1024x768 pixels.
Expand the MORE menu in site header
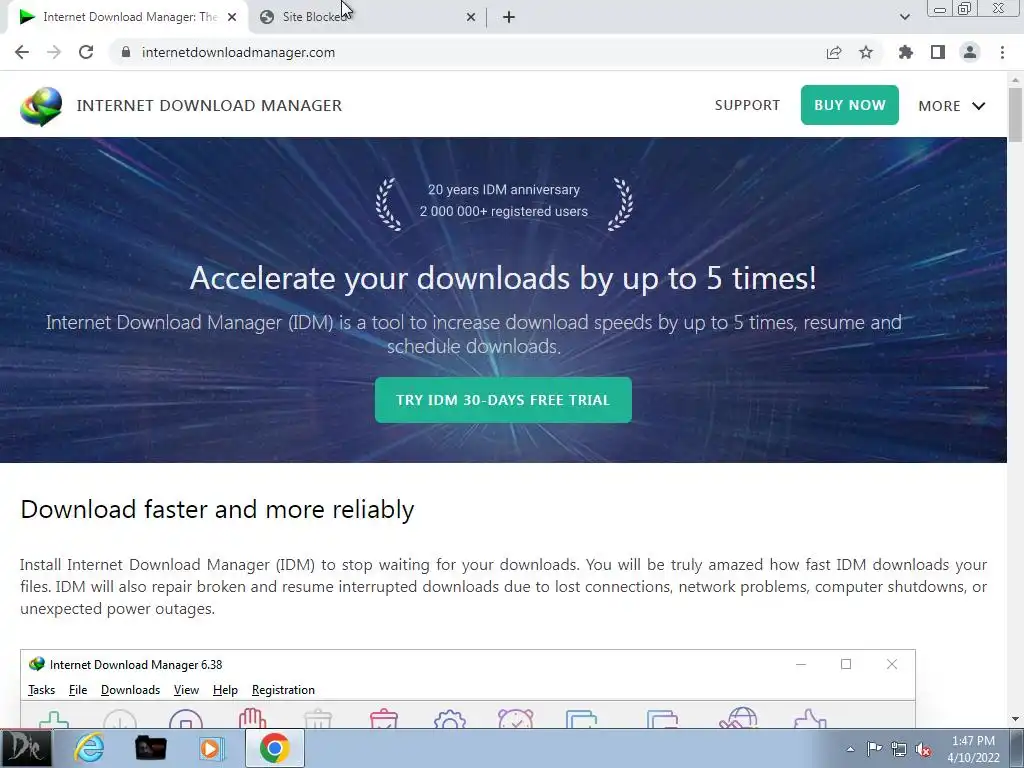952,106
